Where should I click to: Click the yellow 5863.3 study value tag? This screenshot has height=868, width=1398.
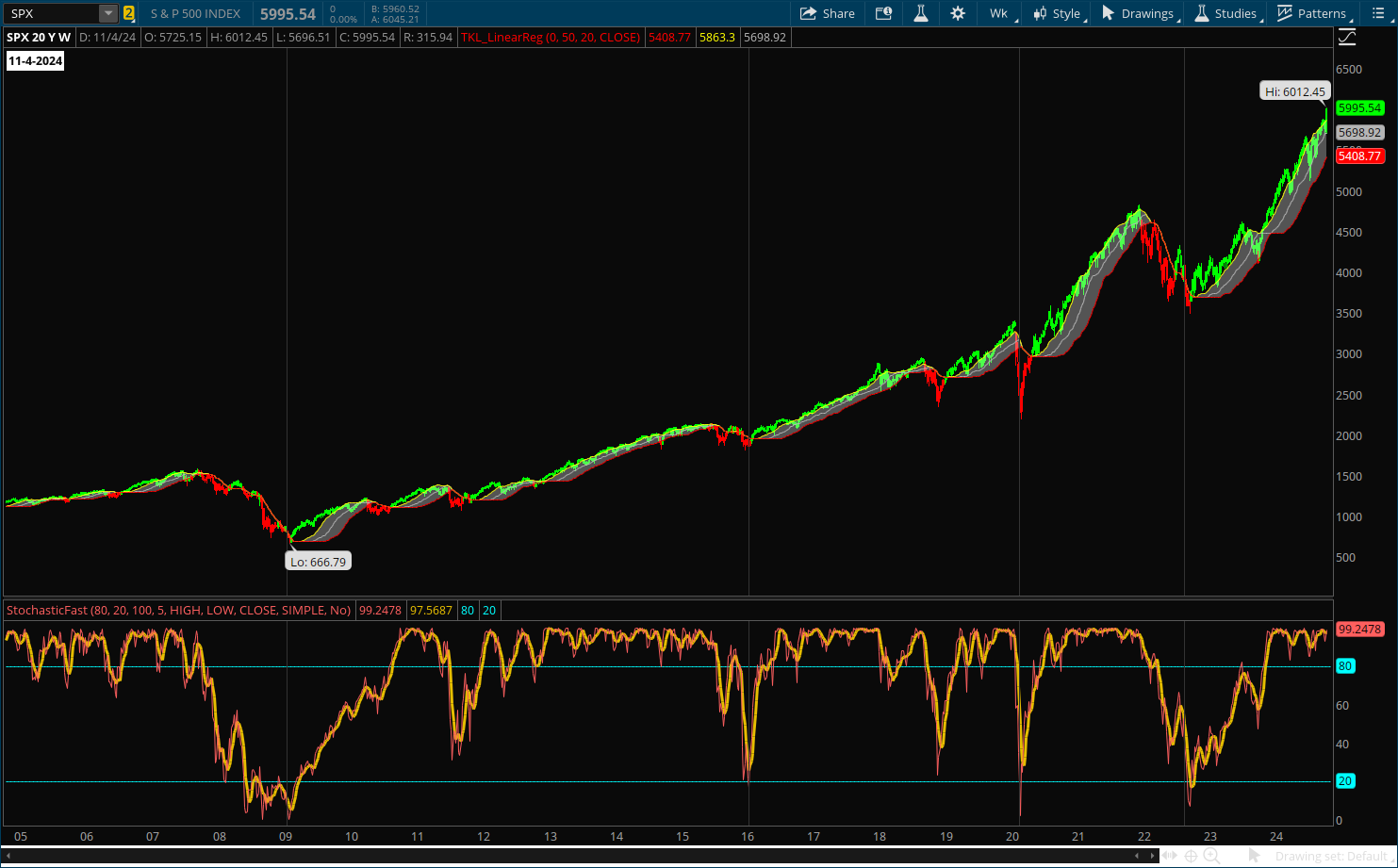(717, 38)
